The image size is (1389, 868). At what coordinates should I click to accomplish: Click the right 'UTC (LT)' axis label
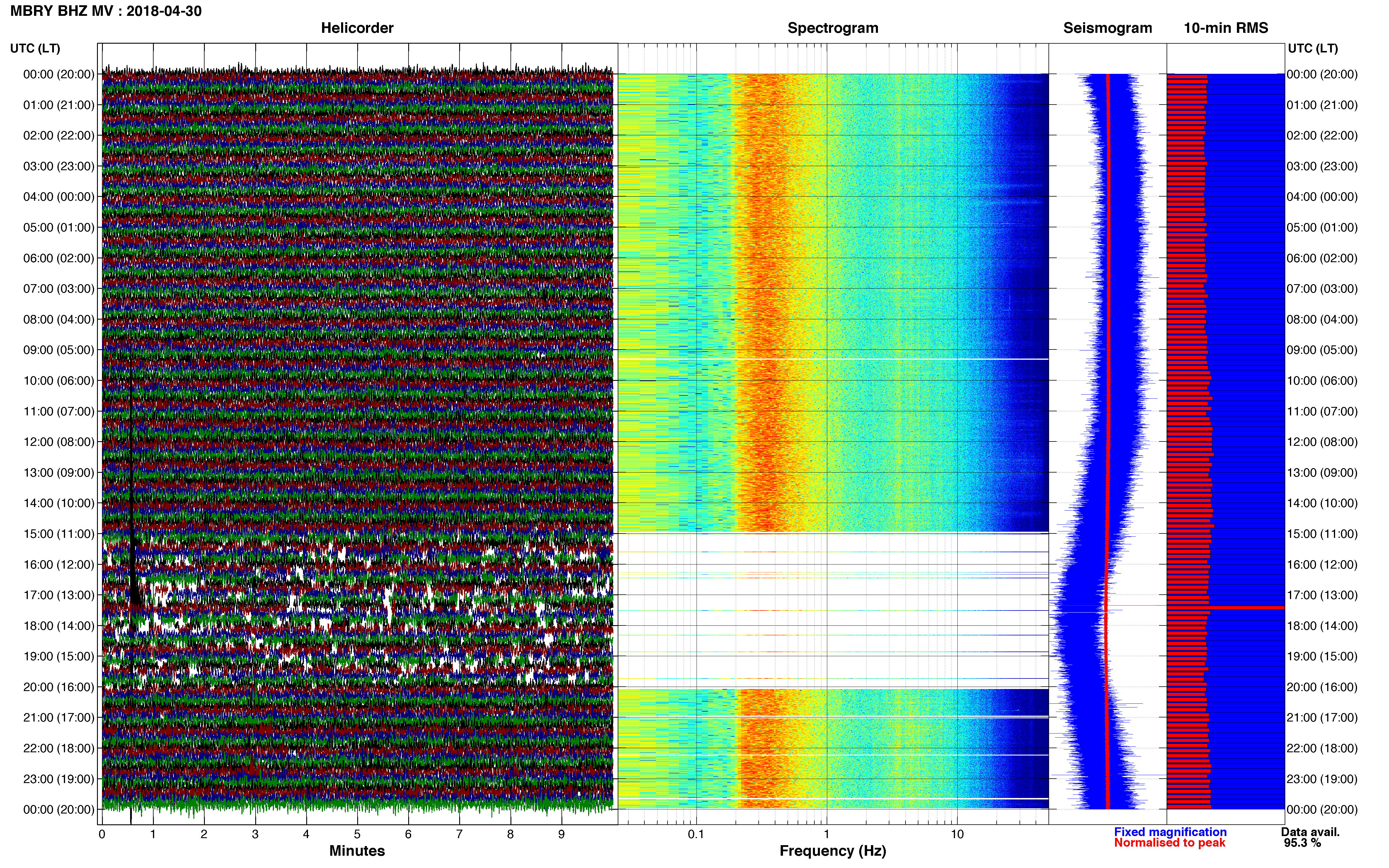(x=1313, y=48)
